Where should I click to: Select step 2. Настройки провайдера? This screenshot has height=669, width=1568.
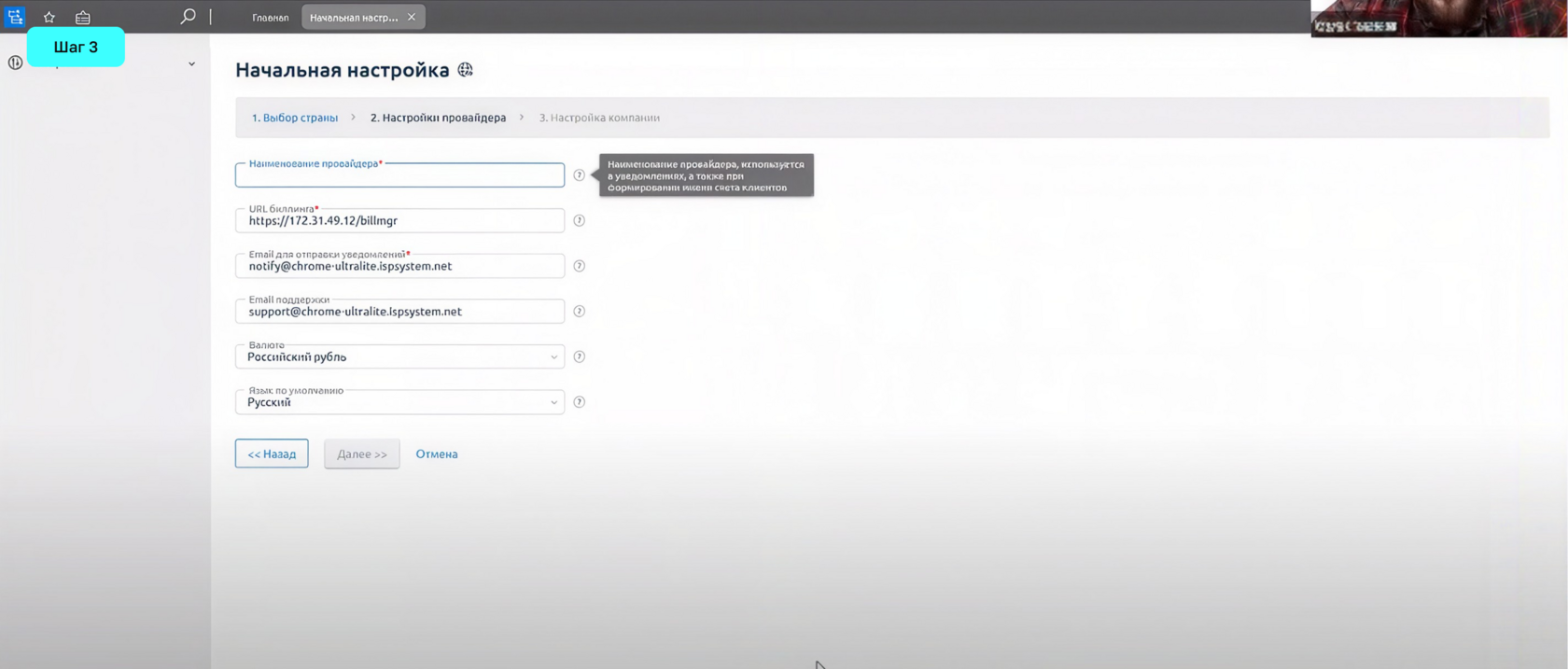438,118
